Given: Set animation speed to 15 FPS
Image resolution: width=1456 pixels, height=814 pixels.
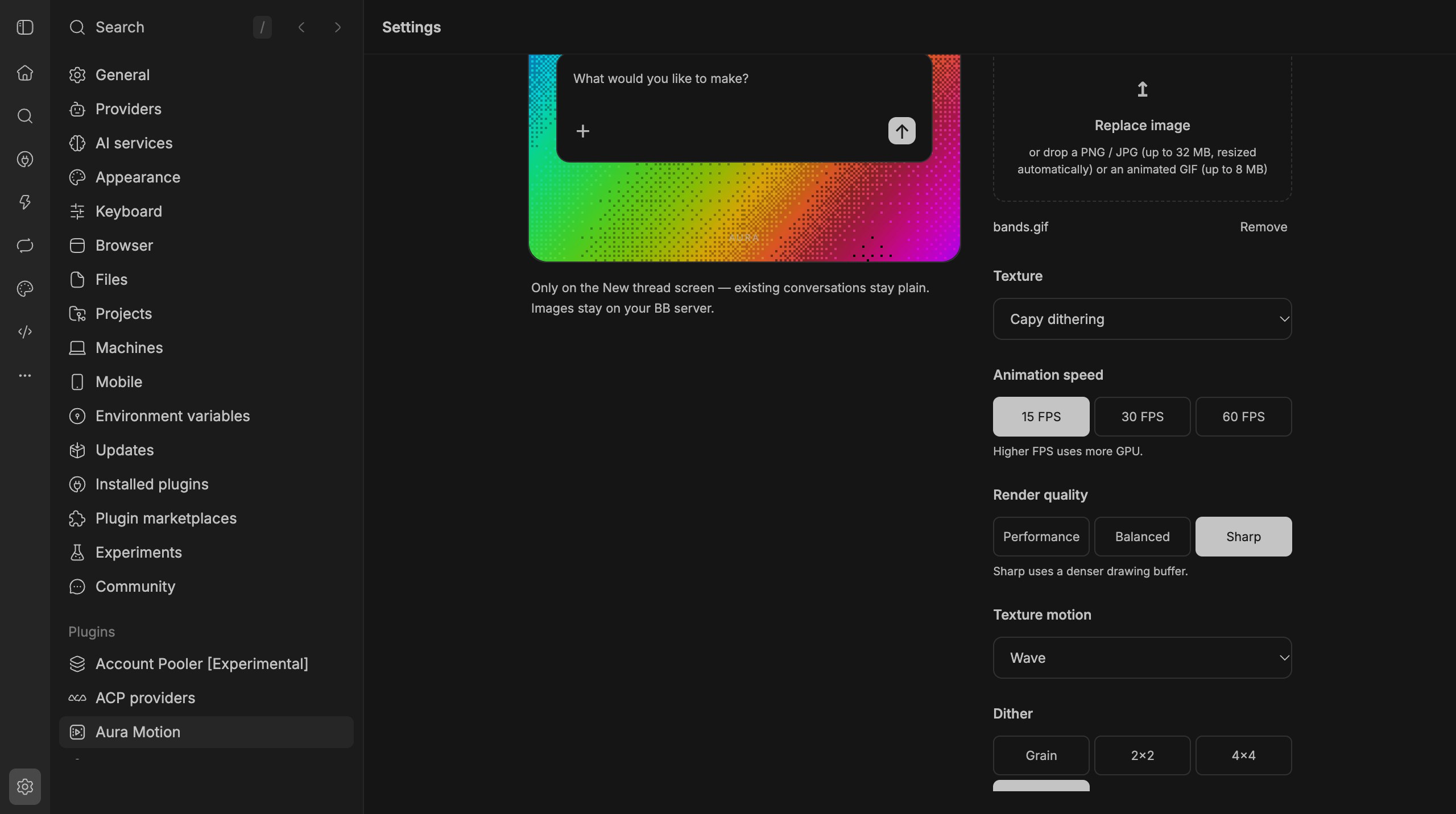Looking at the screenshot, I should (x=1041, y=417).
